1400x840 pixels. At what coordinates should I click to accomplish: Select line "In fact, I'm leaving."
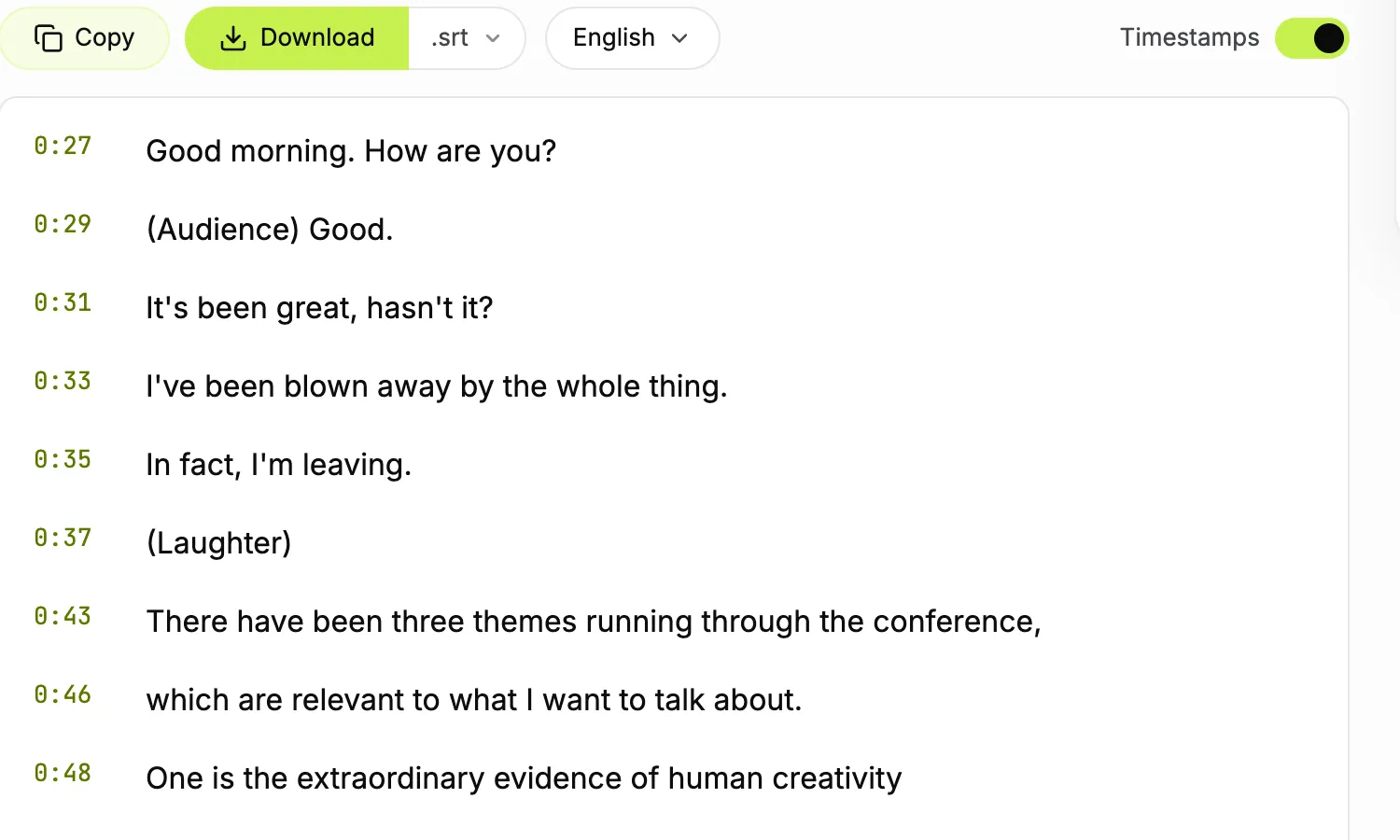tap(278, 465)
